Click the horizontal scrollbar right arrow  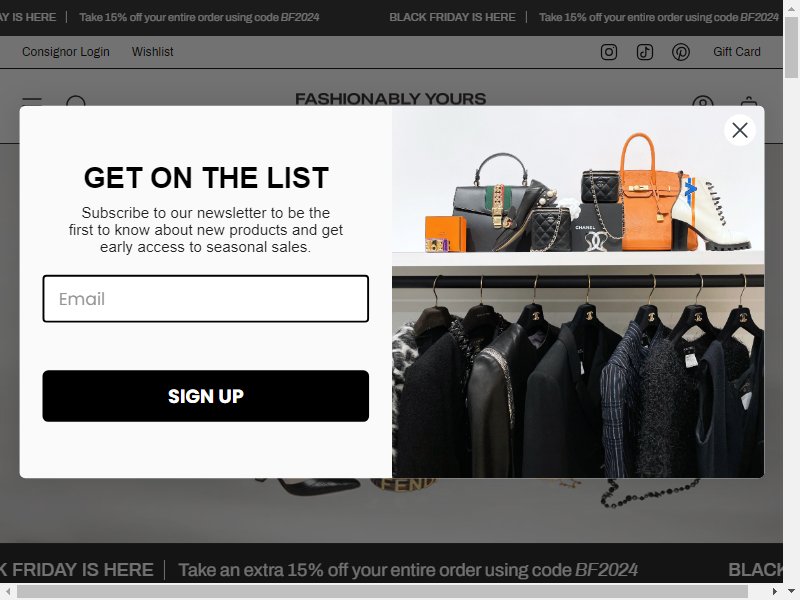click(774, 591)
